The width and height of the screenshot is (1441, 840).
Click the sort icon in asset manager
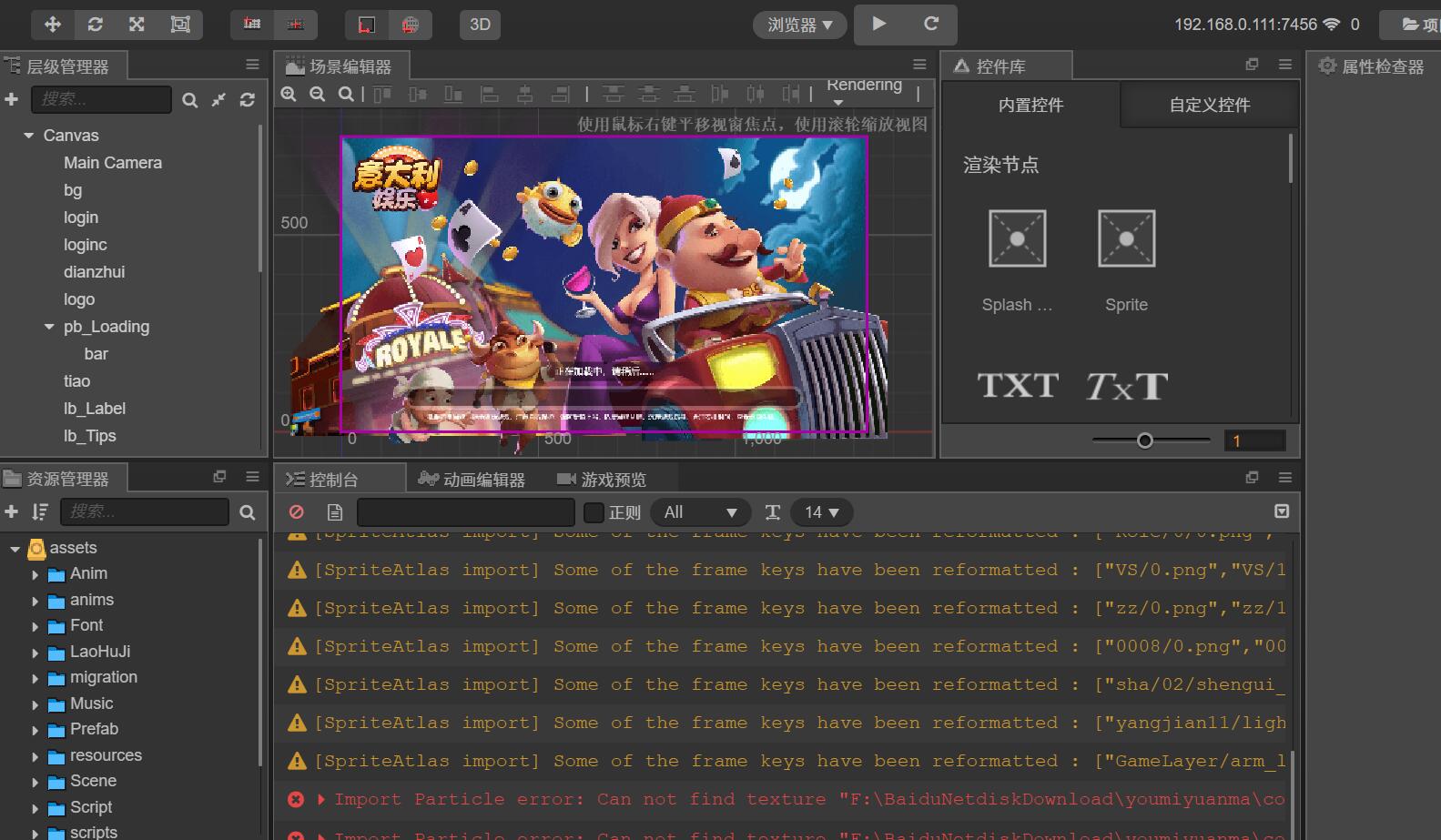39,512
